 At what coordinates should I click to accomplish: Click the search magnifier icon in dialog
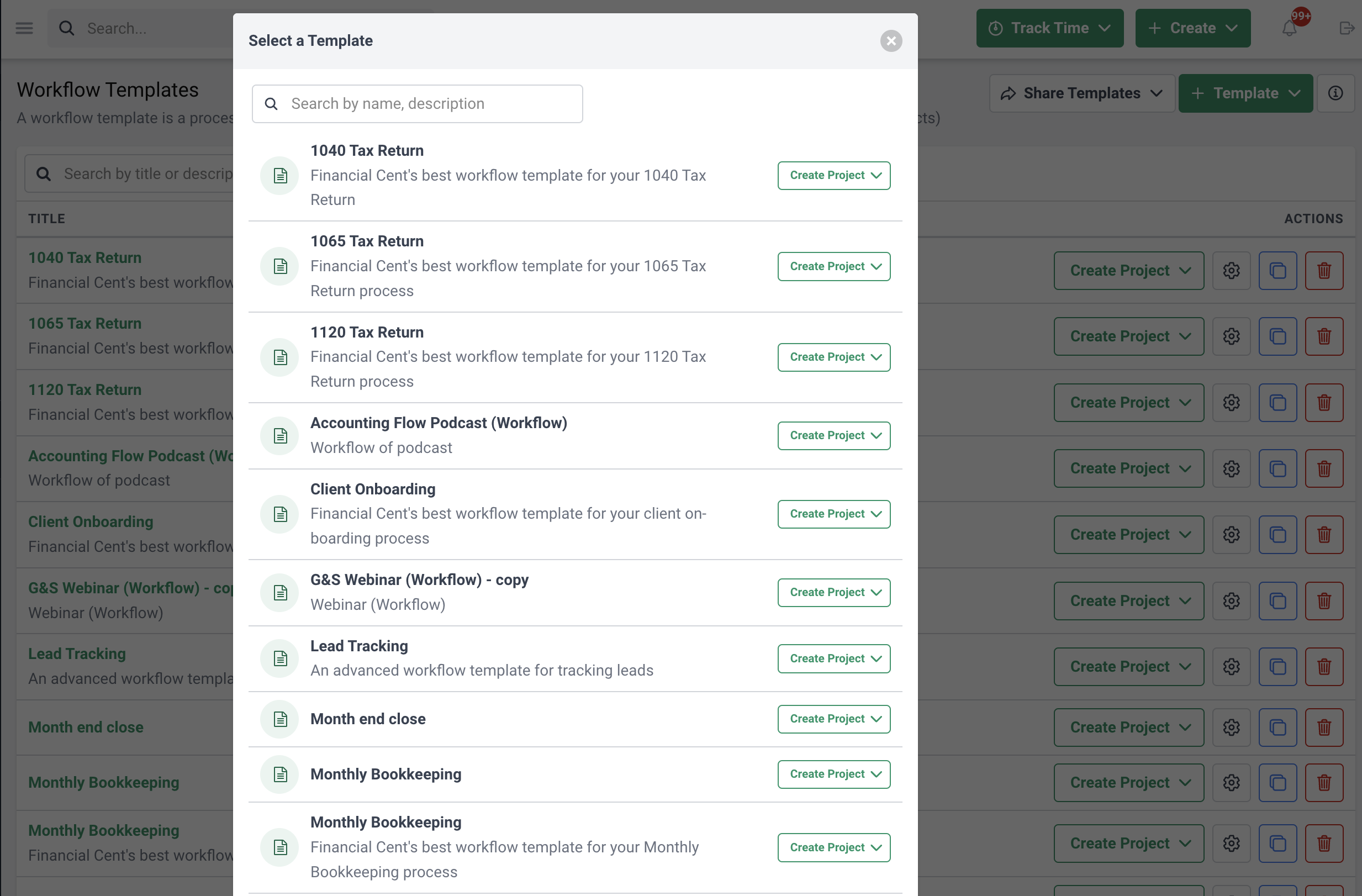click(271, 104)
